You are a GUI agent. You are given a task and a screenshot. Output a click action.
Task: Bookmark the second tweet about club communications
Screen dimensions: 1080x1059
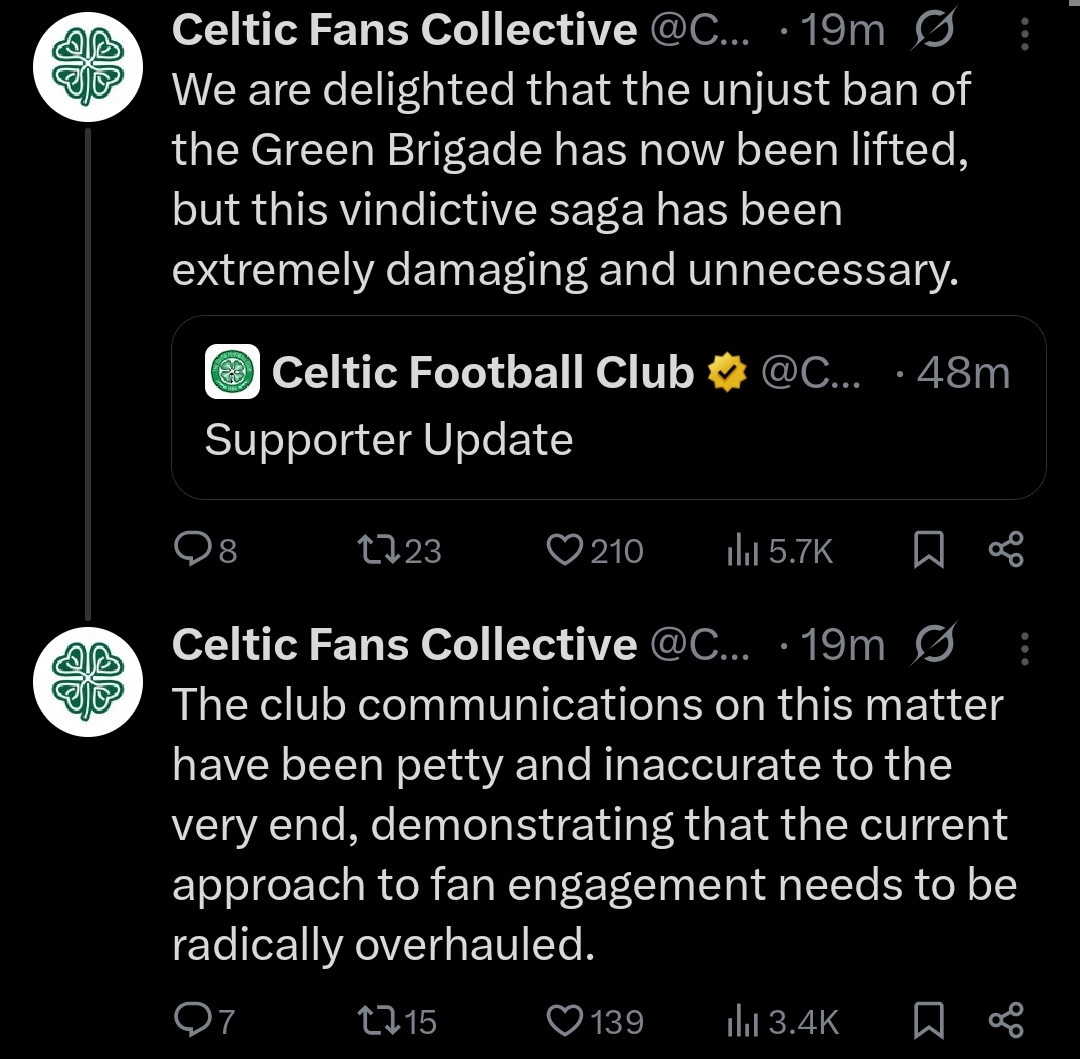click(x=929, y=1020)
